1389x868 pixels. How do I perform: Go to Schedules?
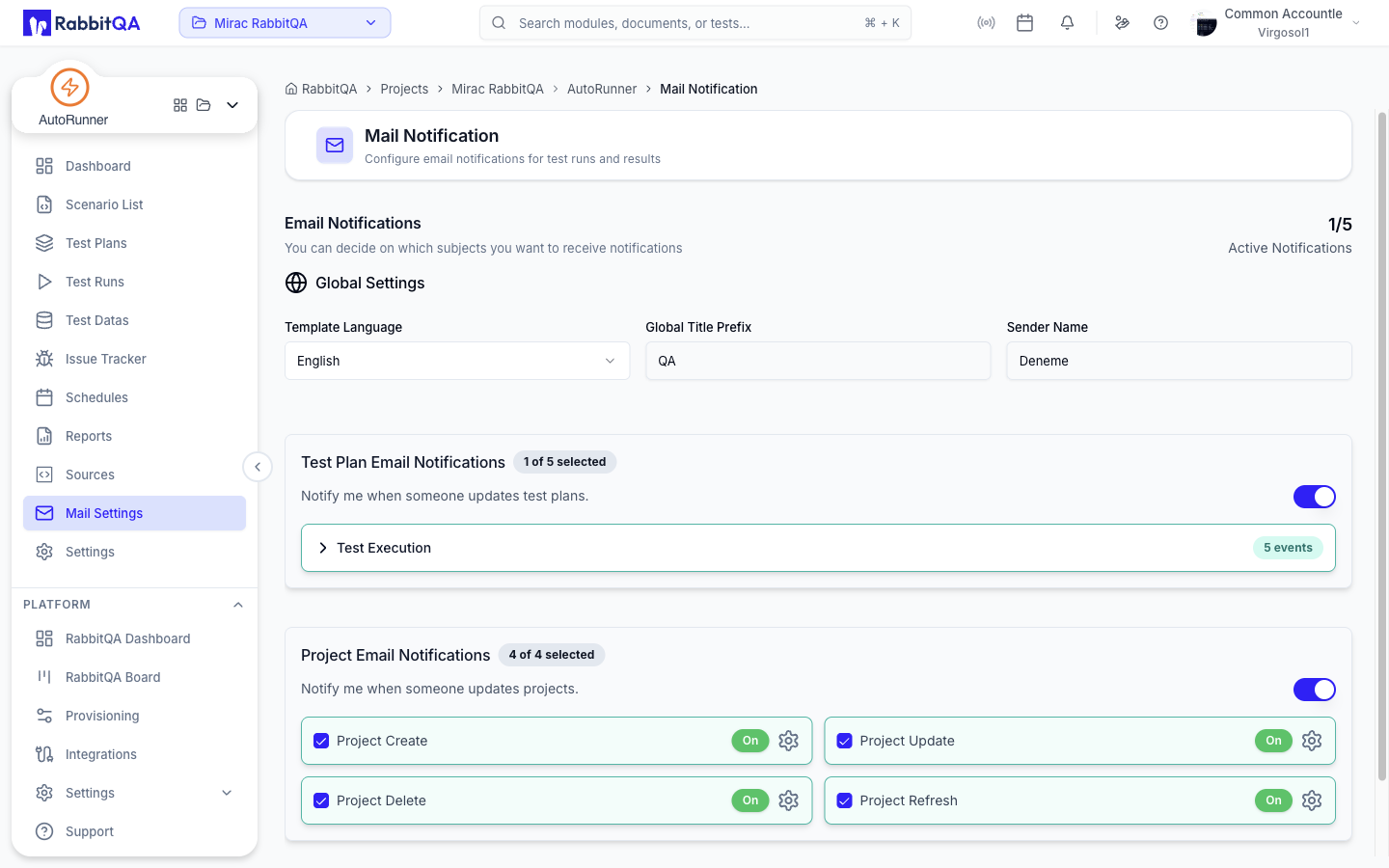coord(134,397)
